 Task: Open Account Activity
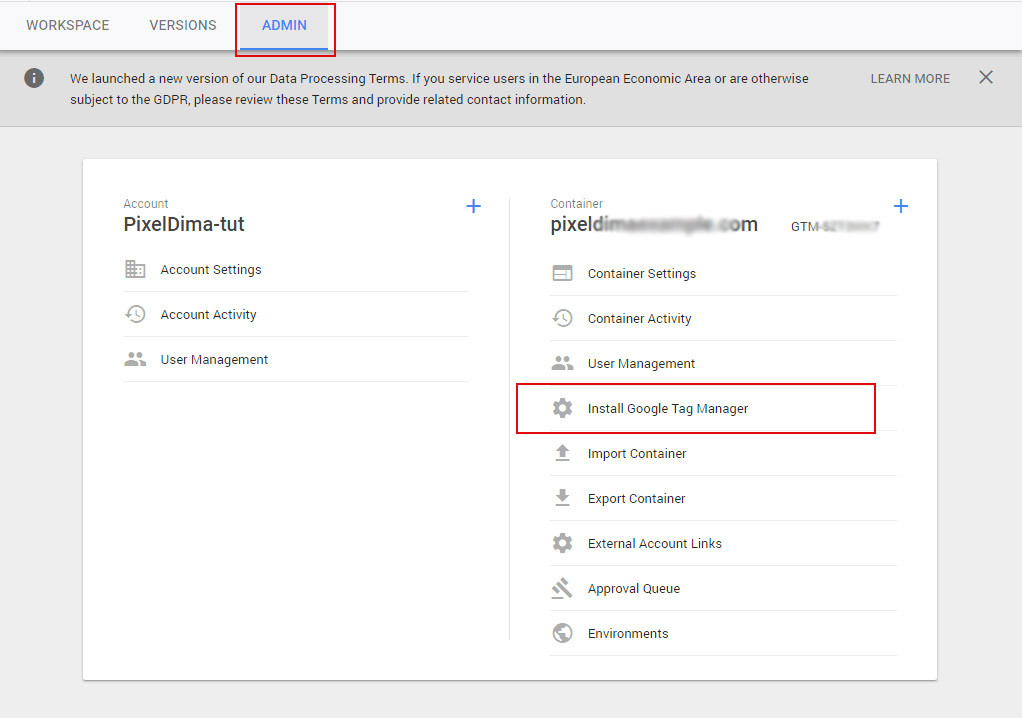coord(208,315)
